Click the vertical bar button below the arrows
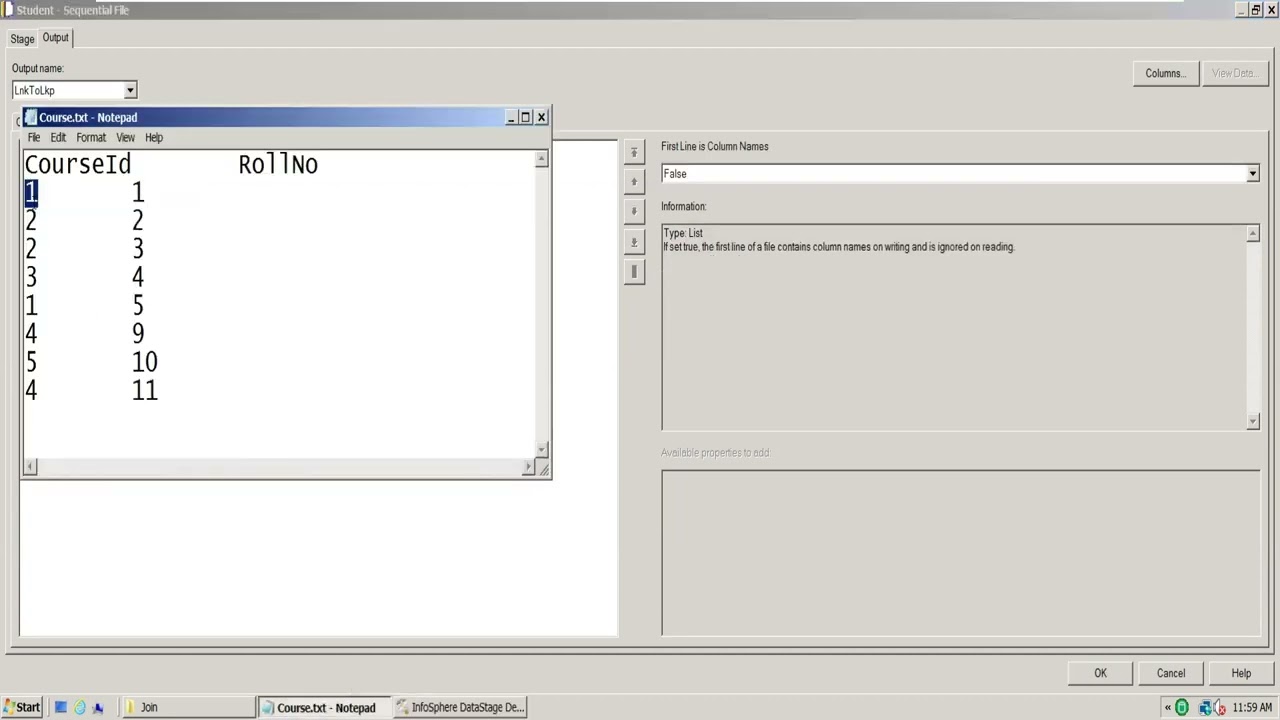Image resolution: width=1280 pixels, height=720 pixels. [x=634, y=272]
